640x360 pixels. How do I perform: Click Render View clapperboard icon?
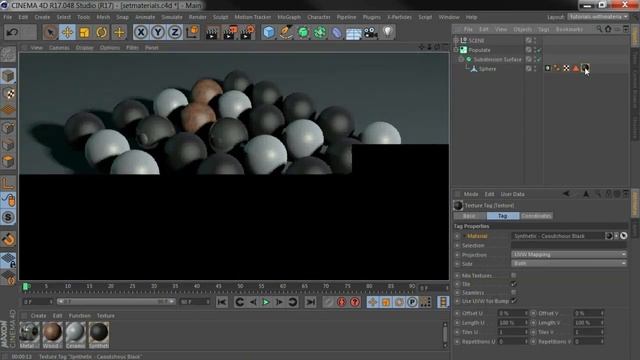pos(212,32)
